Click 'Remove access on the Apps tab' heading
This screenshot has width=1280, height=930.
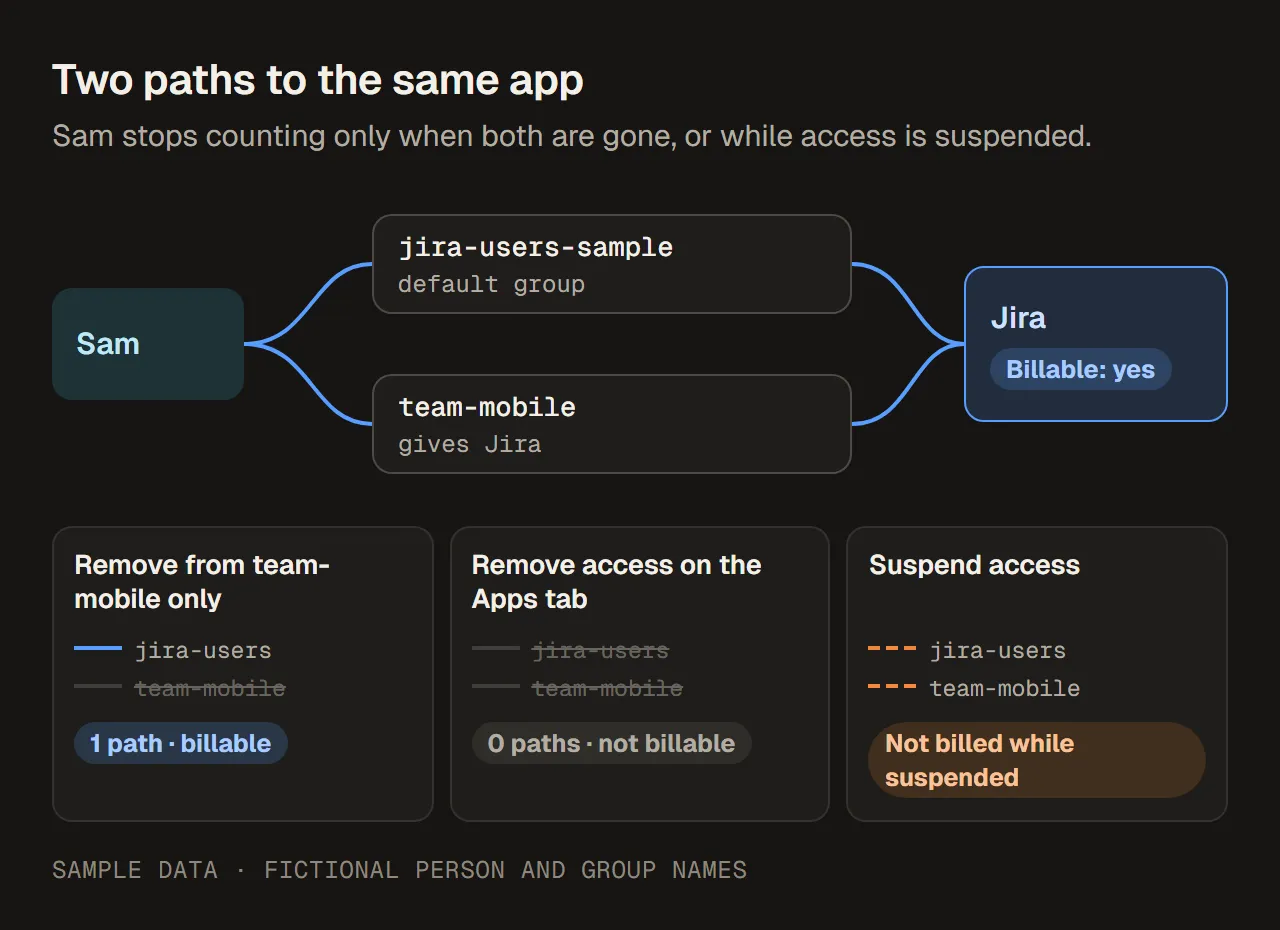(616, 582)
